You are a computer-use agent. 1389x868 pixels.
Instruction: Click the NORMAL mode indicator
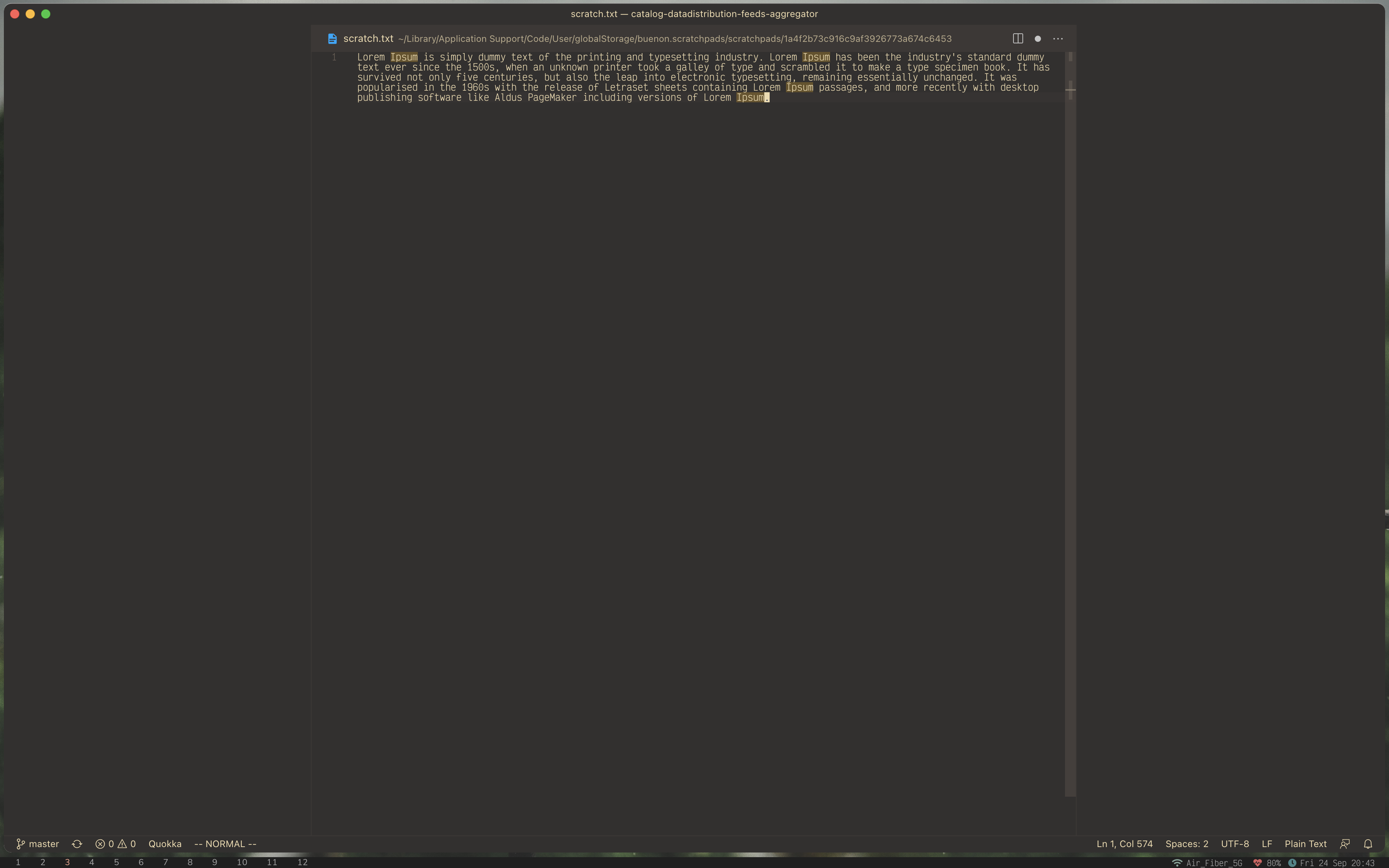(225, 843)
